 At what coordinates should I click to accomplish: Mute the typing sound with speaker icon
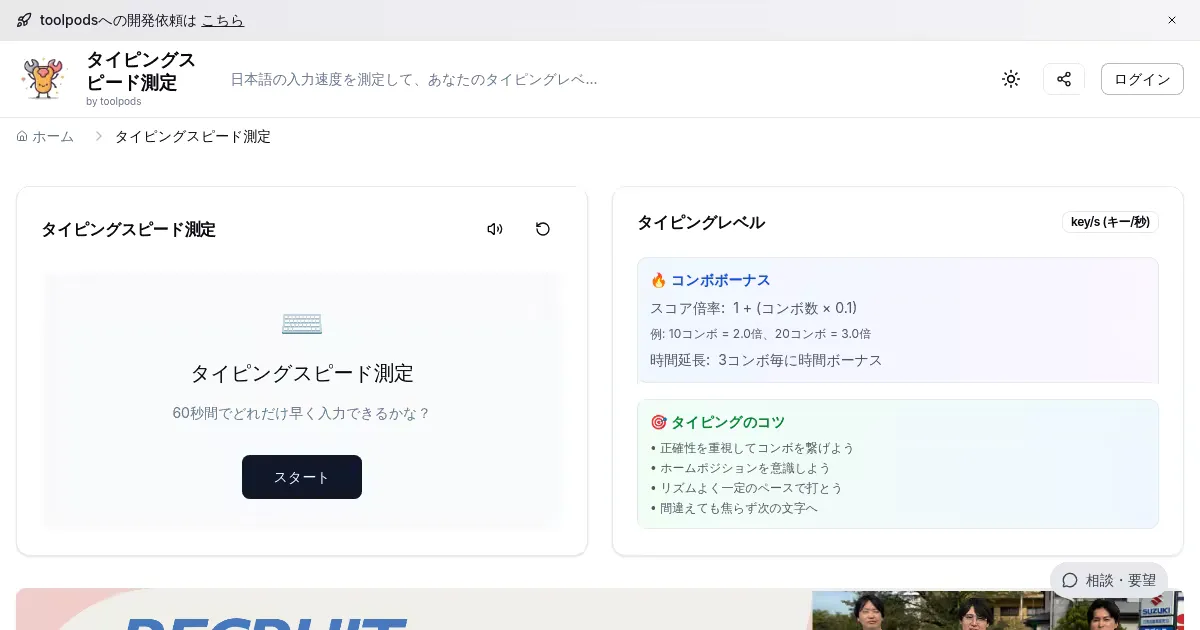click(x=494, y=229)
